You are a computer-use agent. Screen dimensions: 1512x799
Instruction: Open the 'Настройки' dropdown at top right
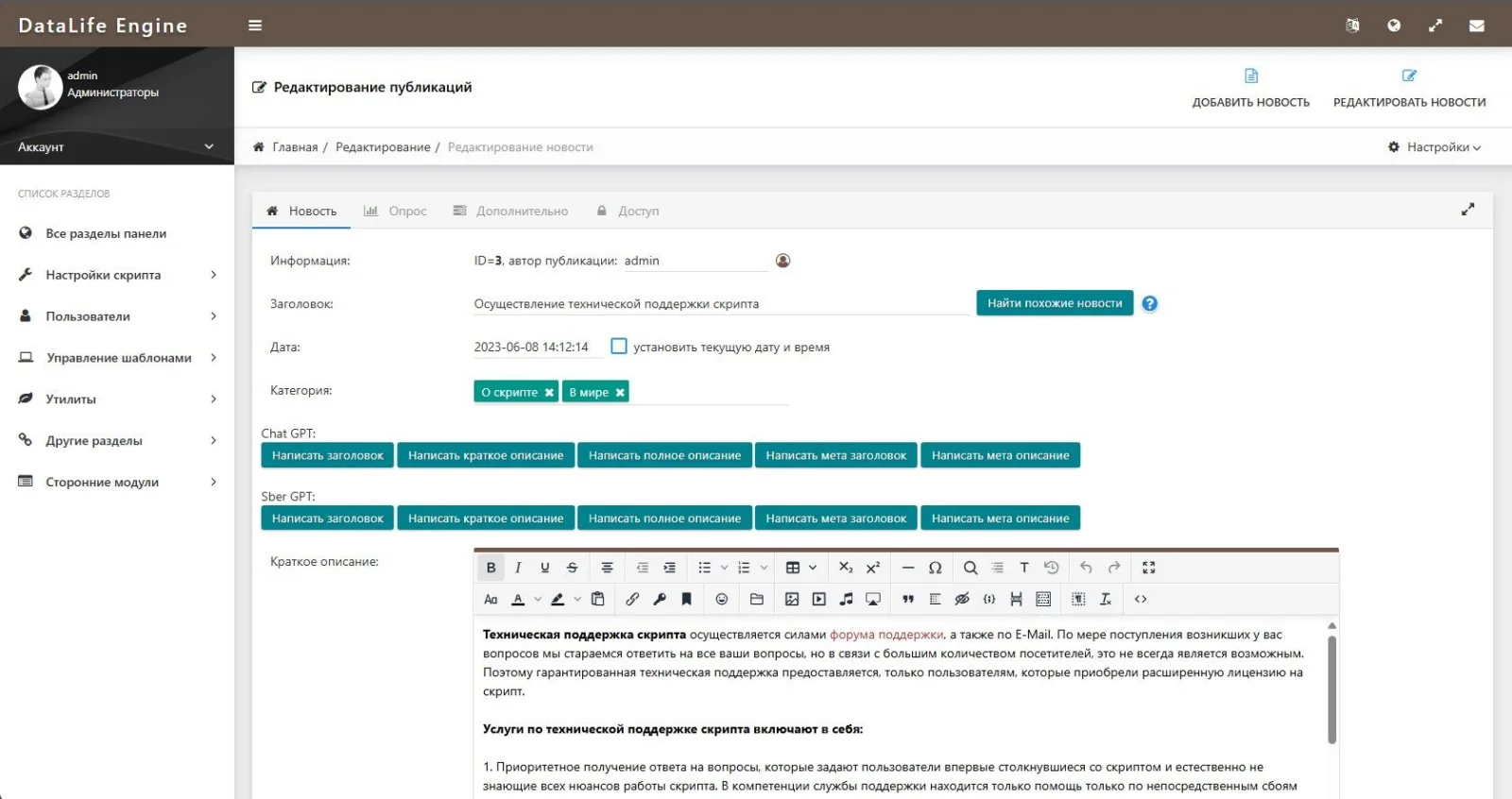(x=1434, y=147)
